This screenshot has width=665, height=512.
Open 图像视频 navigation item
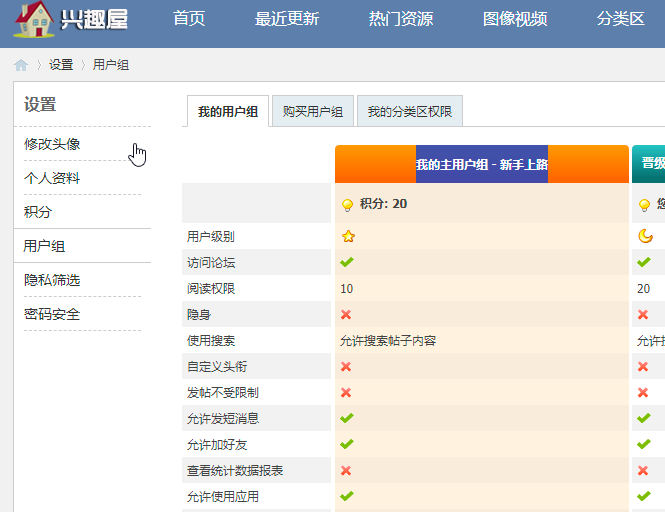tap(515, 19)
